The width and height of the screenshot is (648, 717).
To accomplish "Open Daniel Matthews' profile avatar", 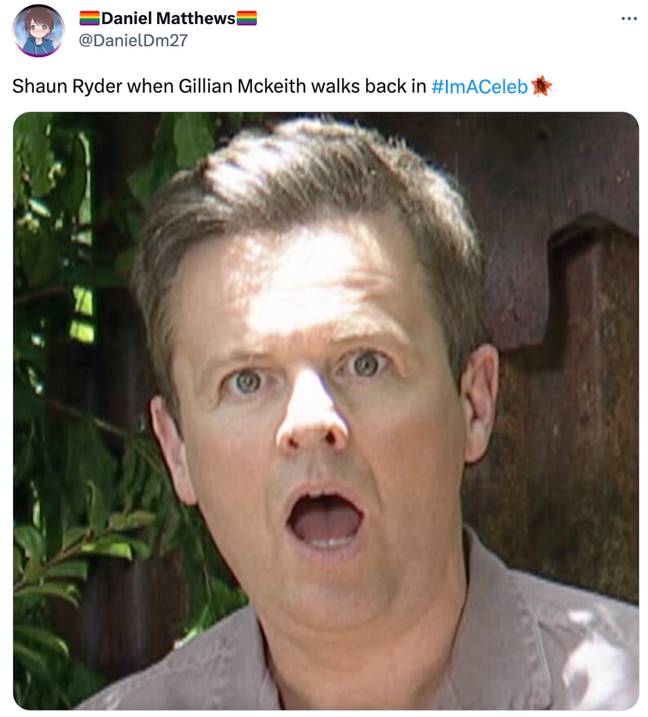I will click(x=38, y=30).
